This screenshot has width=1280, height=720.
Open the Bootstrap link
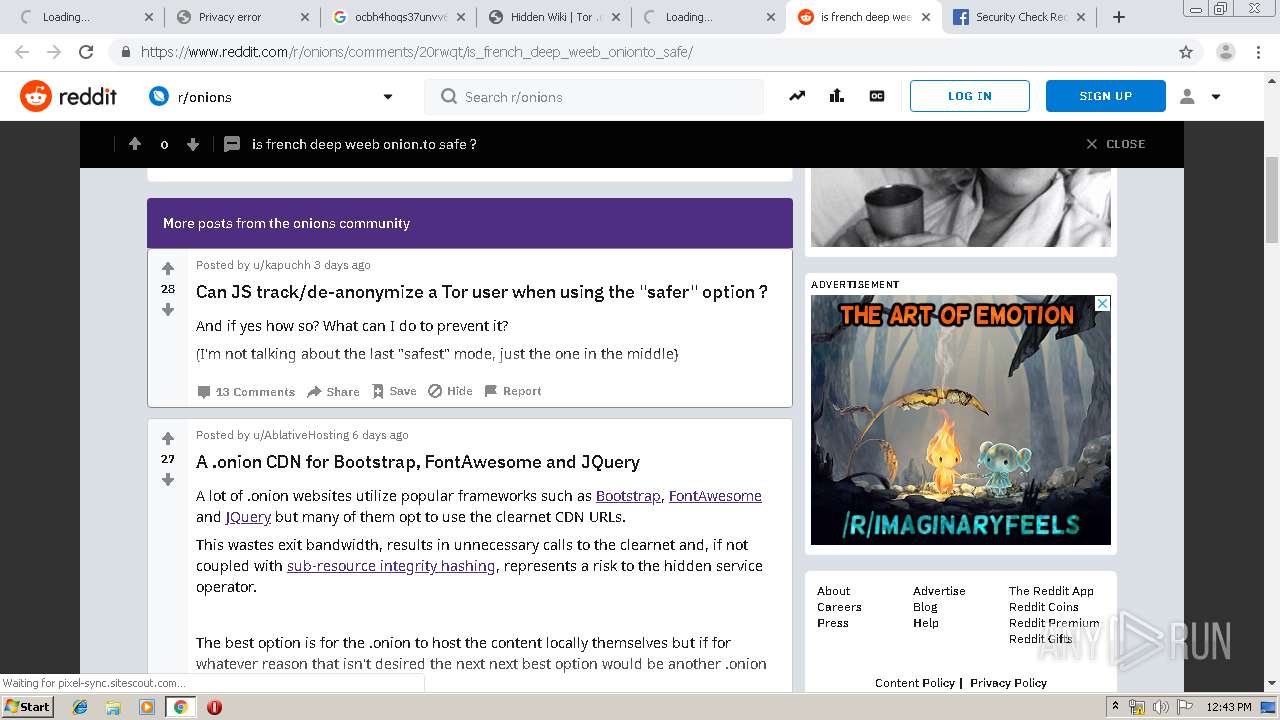point(628,496)
